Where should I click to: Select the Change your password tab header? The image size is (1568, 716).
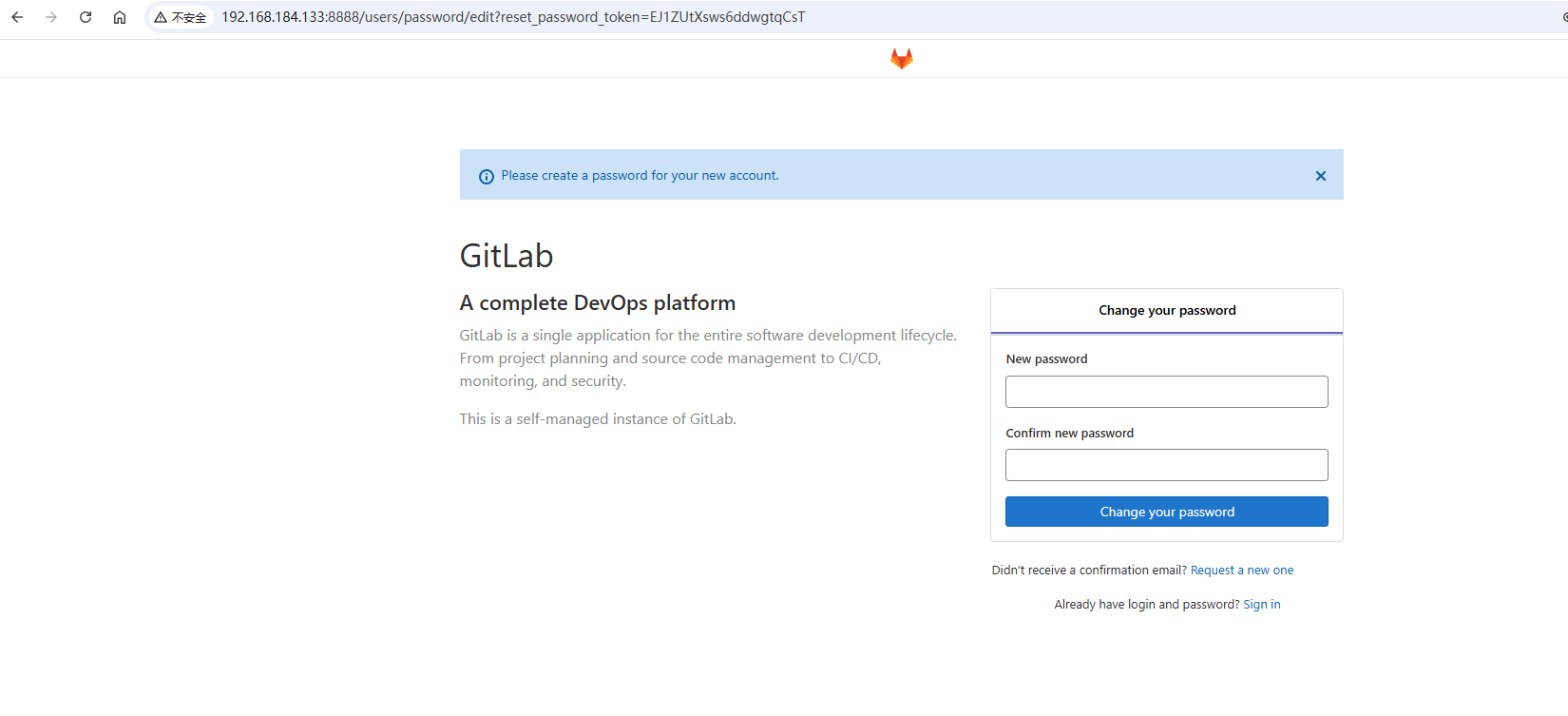tap(1167, 311)
